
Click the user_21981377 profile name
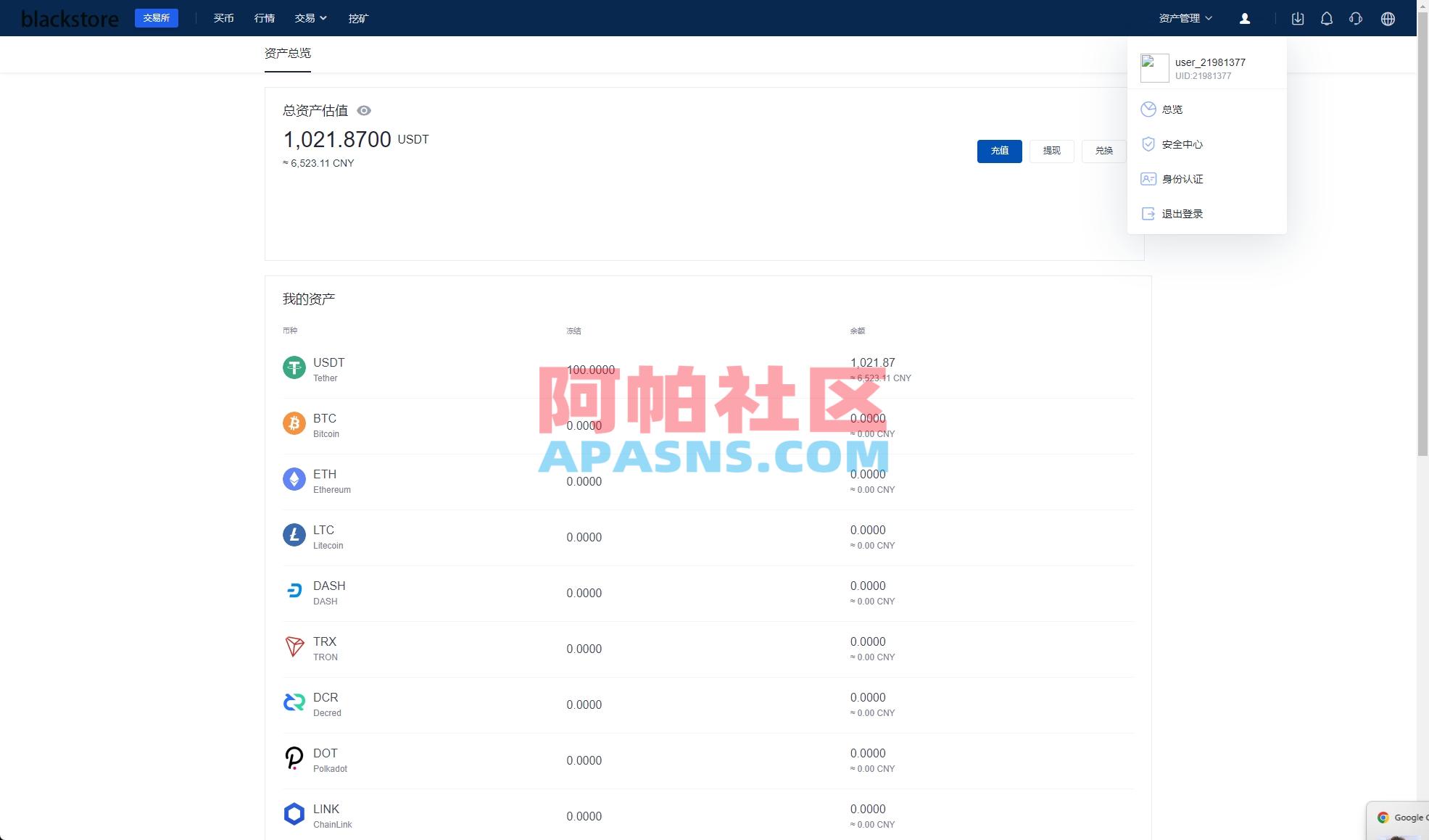1209,62
